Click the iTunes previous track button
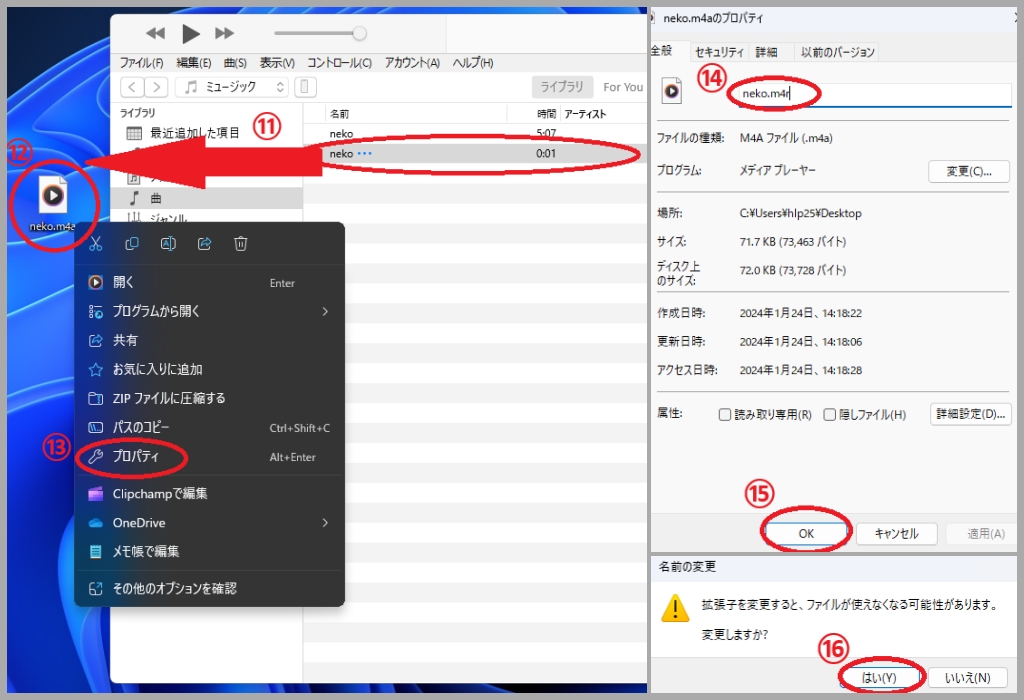 (x=155, y=33)
